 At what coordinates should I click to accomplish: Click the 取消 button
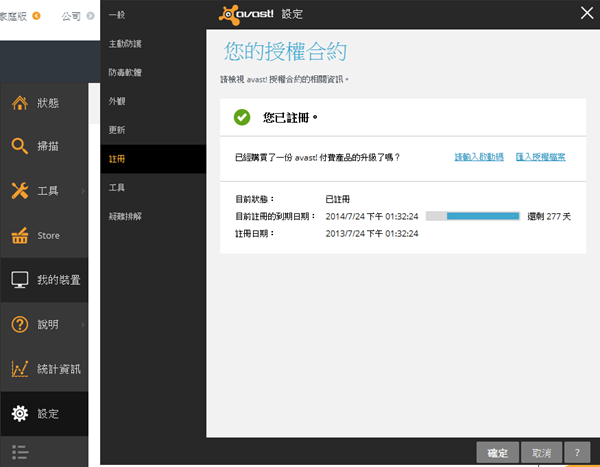(x=541, y=453)
